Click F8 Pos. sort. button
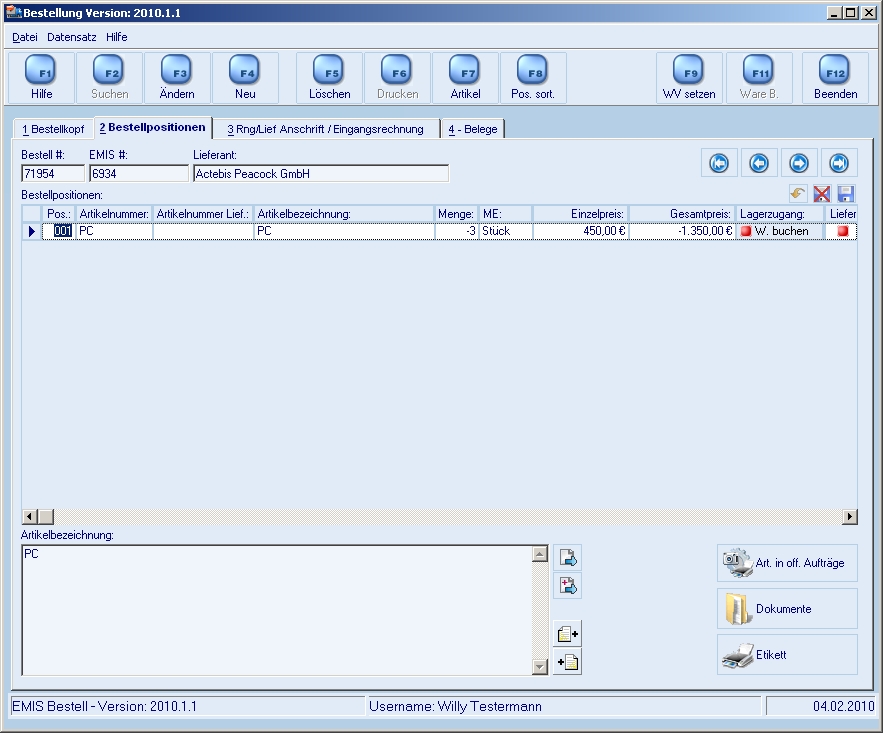The image size is (883, 733). [x=533, y=78]
